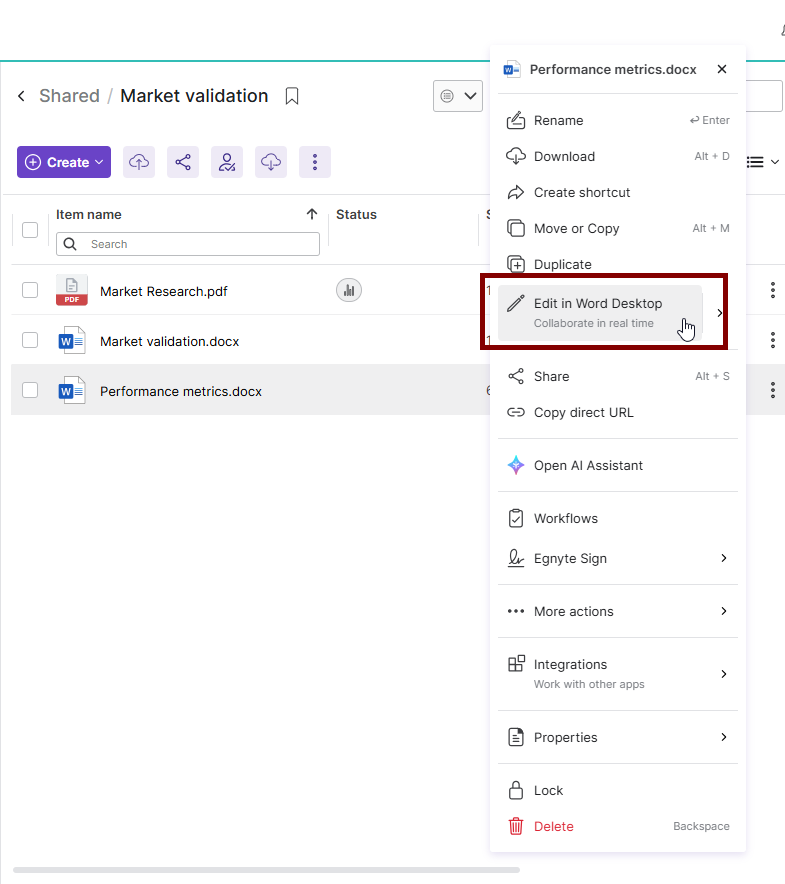
Task: Open the view filter dropdown near breadcrumb
Action: 458,96
